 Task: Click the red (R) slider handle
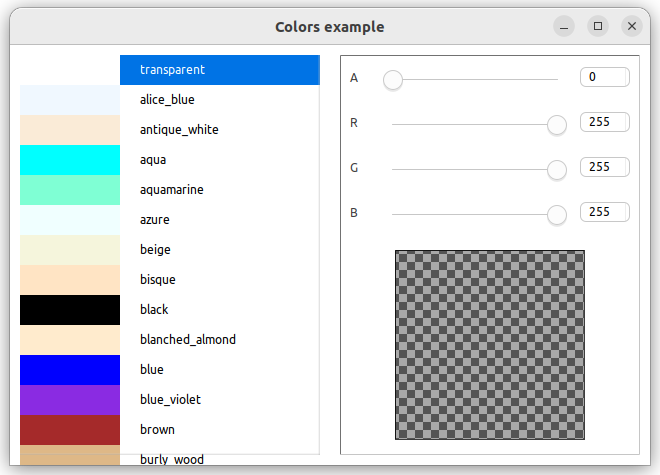tap(557, 125)
